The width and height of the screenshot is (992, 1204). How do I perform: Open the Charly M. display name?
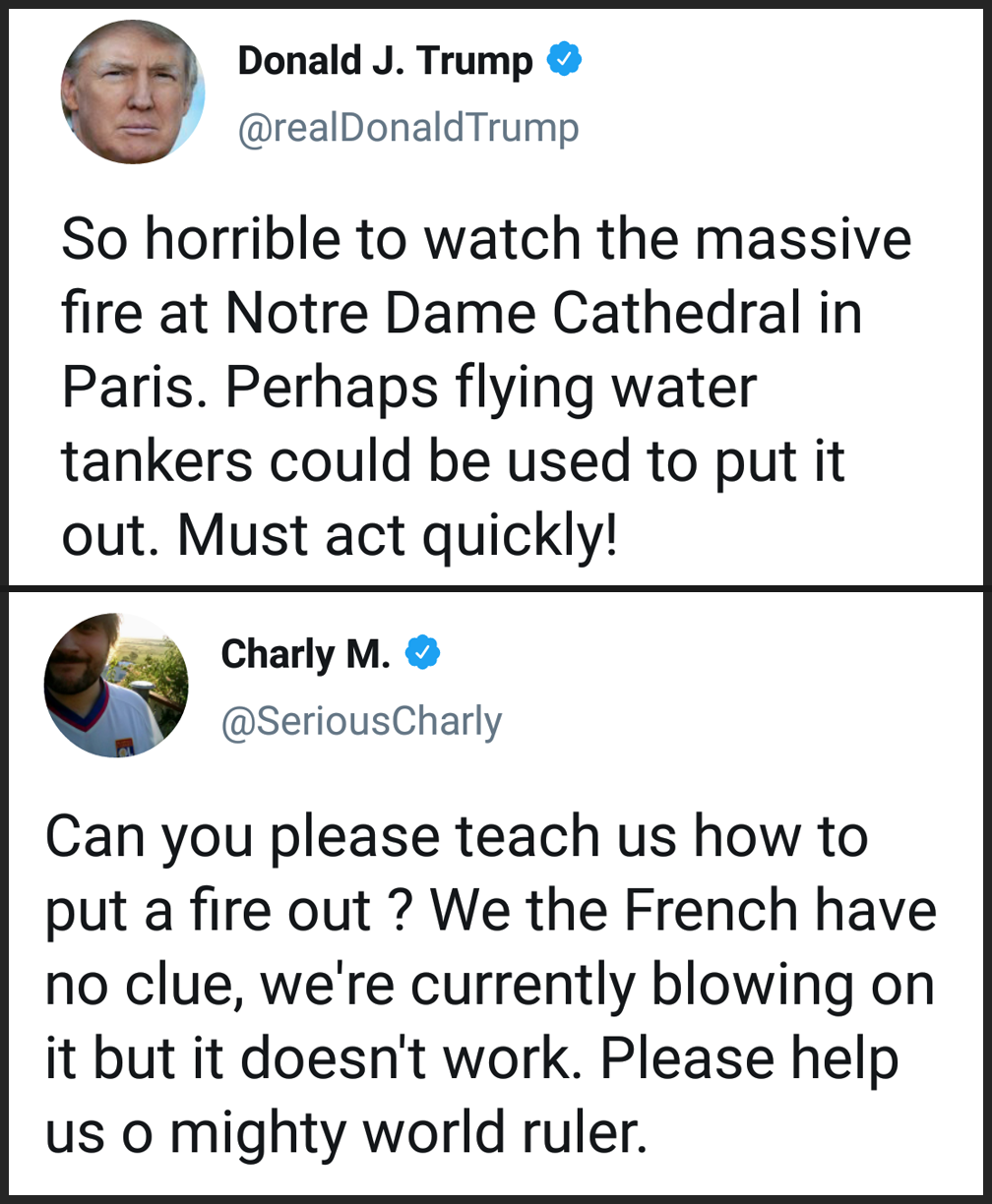click(305, 653)
